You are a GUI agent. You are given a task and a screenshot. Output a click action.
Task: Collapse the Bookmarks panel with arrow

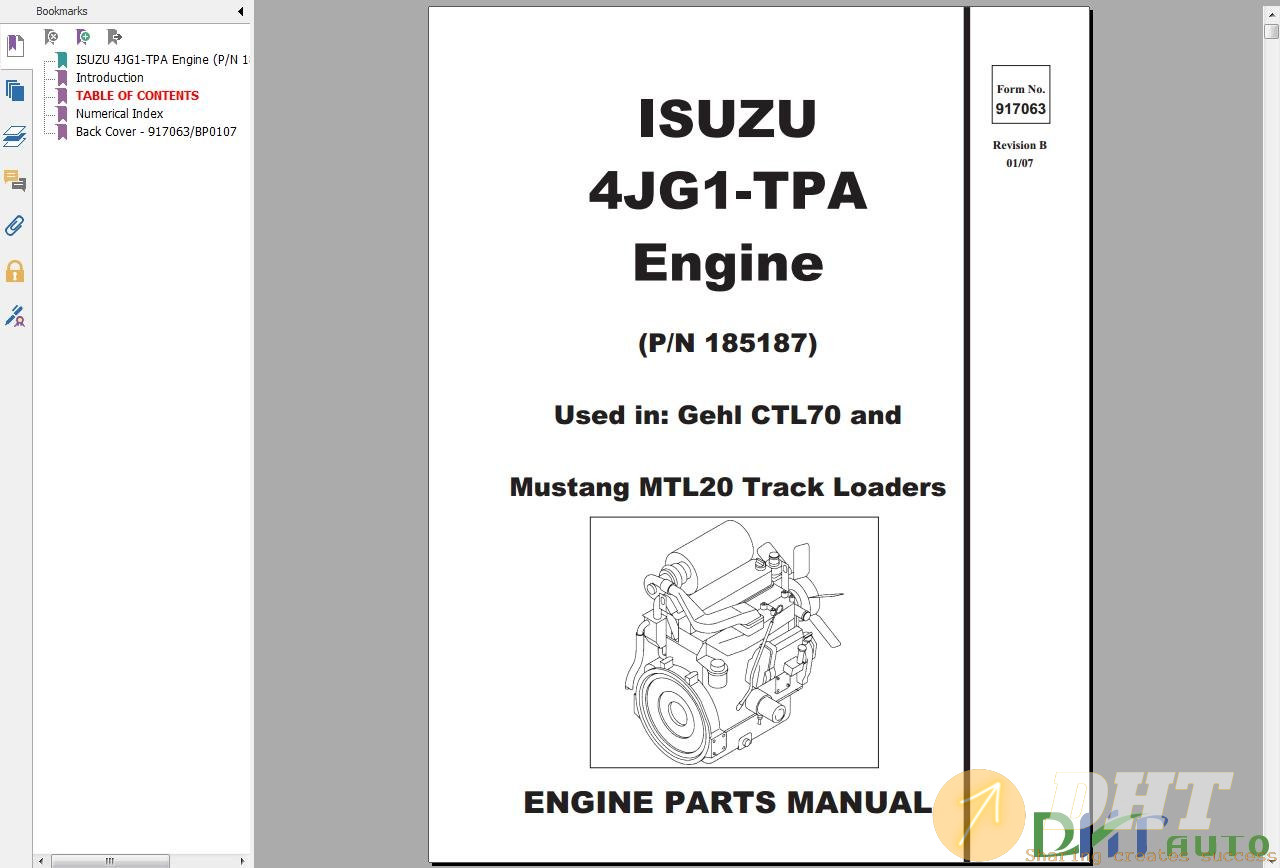[240, 11]
